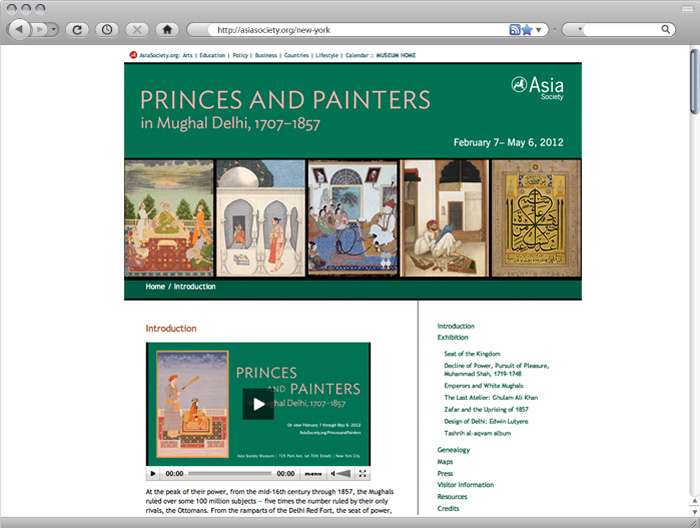Open the Education top navigation link
The height and width of the screenshot is (528, 700).
pos(212,55)
